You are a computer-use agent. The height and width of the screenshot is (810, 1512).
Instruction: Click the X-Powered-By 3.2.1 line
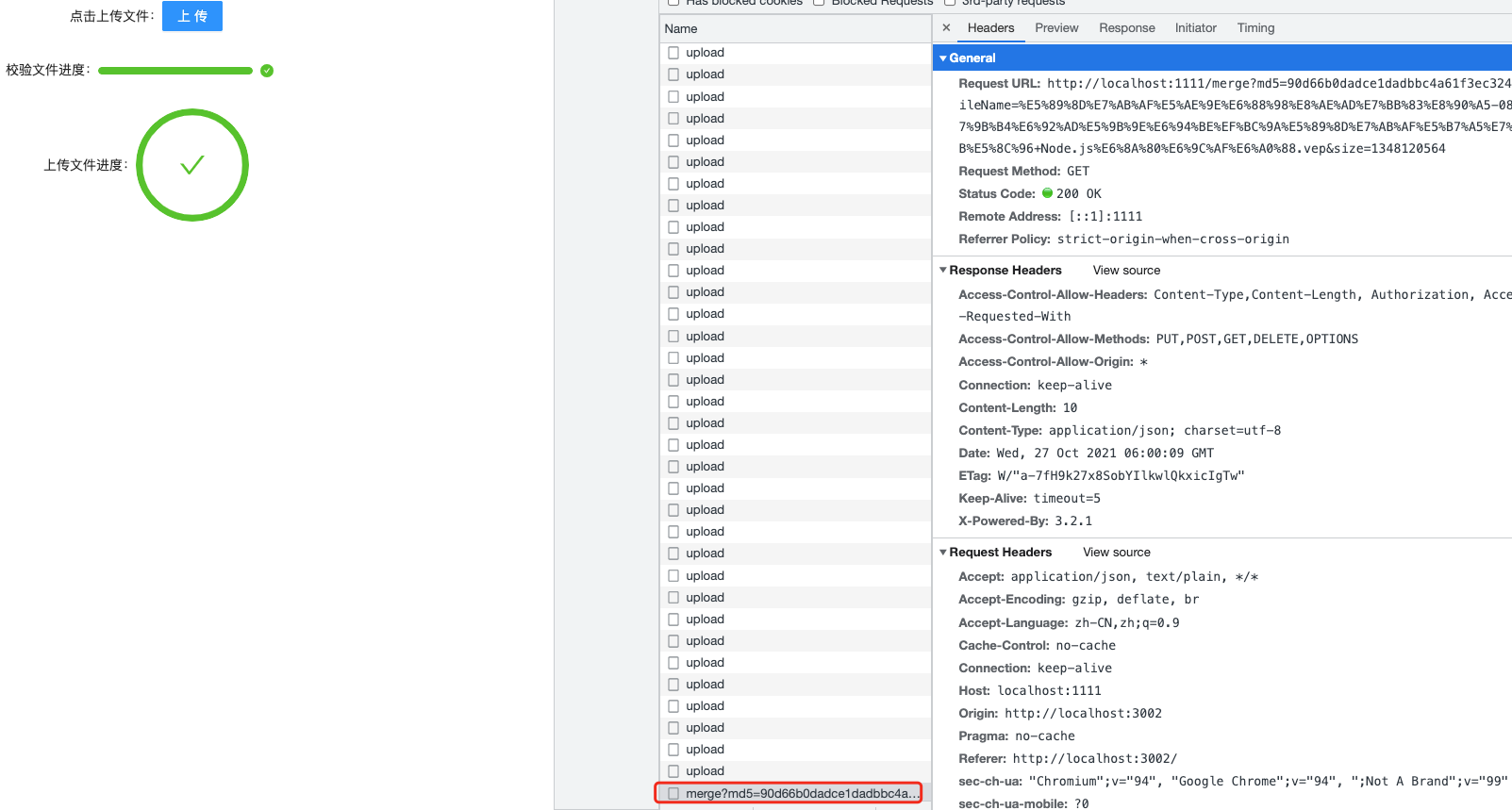click(x=1025, y=521)
